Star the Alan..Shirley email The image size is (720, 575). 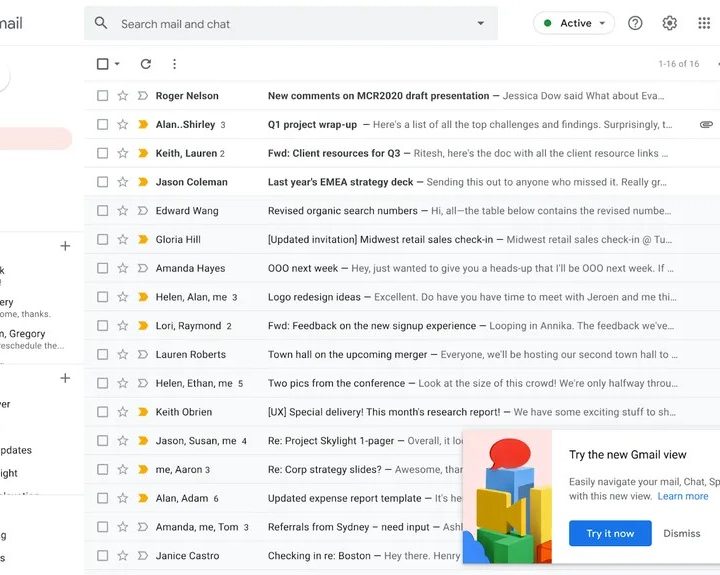[122, 124]
